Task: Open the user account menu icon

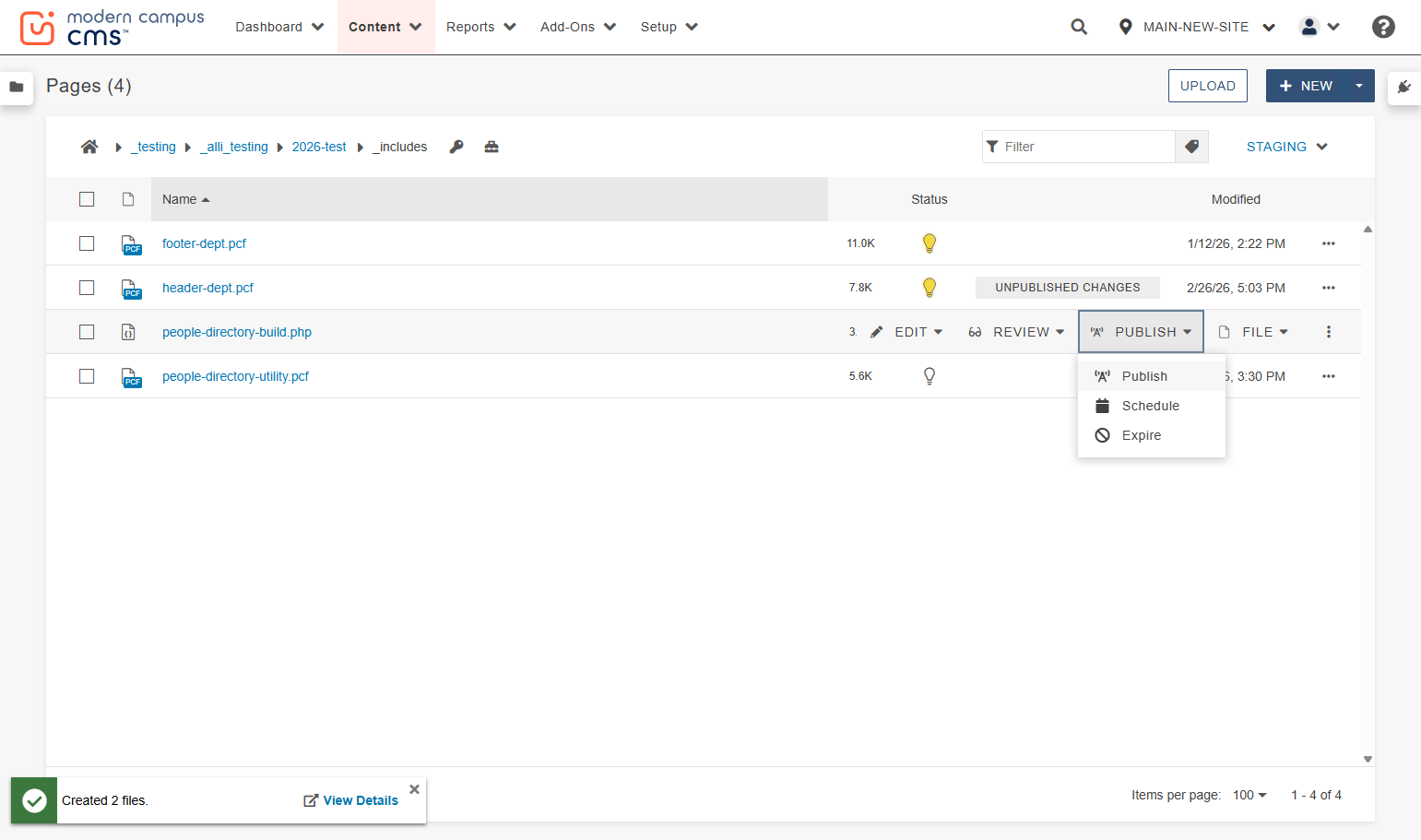Action: 1320,27
